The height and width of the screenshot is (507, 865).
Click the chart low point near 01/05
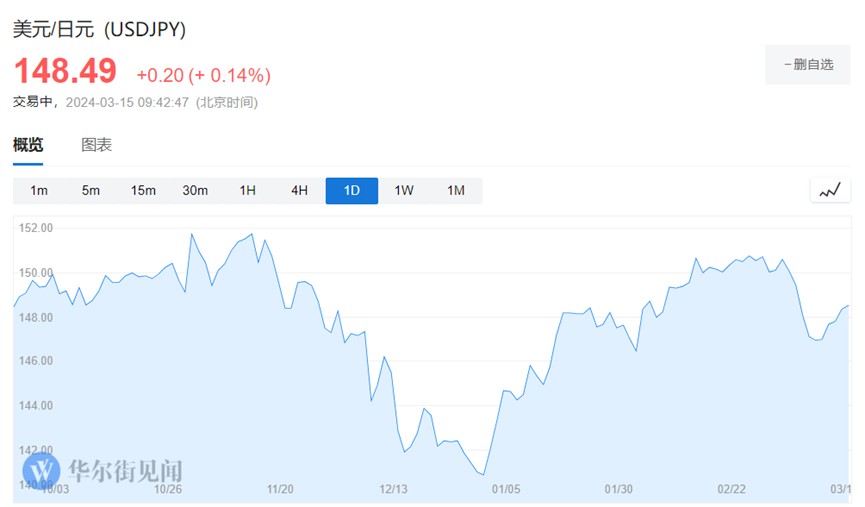pyautogui.click(x=483, y=474)
